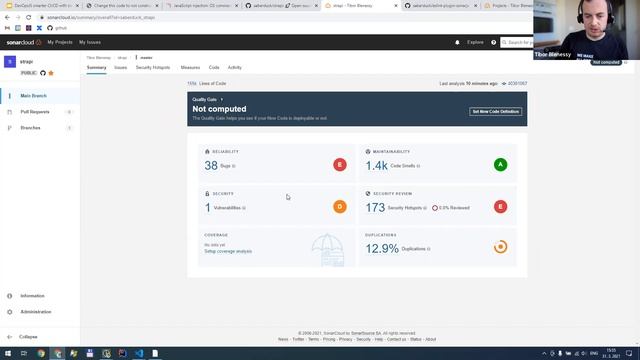The width and height of the screenshot is (640, 360).
Task: Click the GitHub icon beside the PUBLIC badge
Action: (x=43, y=73)
